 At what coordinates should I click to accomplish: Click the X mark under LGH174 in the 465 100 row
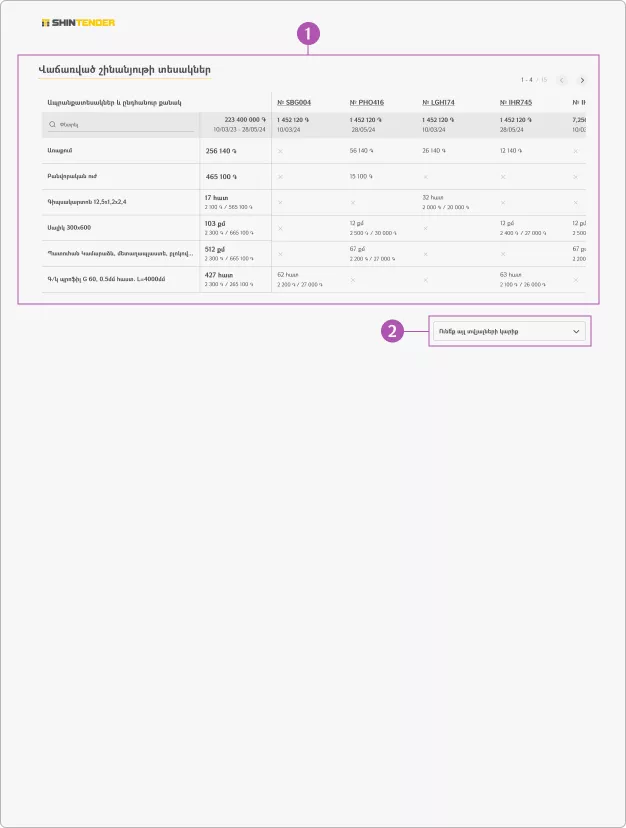tap(426, 177)
